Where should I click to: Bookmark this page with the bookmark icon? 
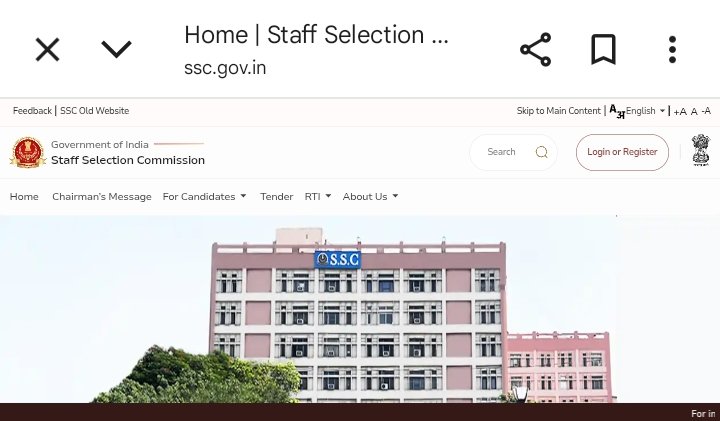[x=603, y=49]
